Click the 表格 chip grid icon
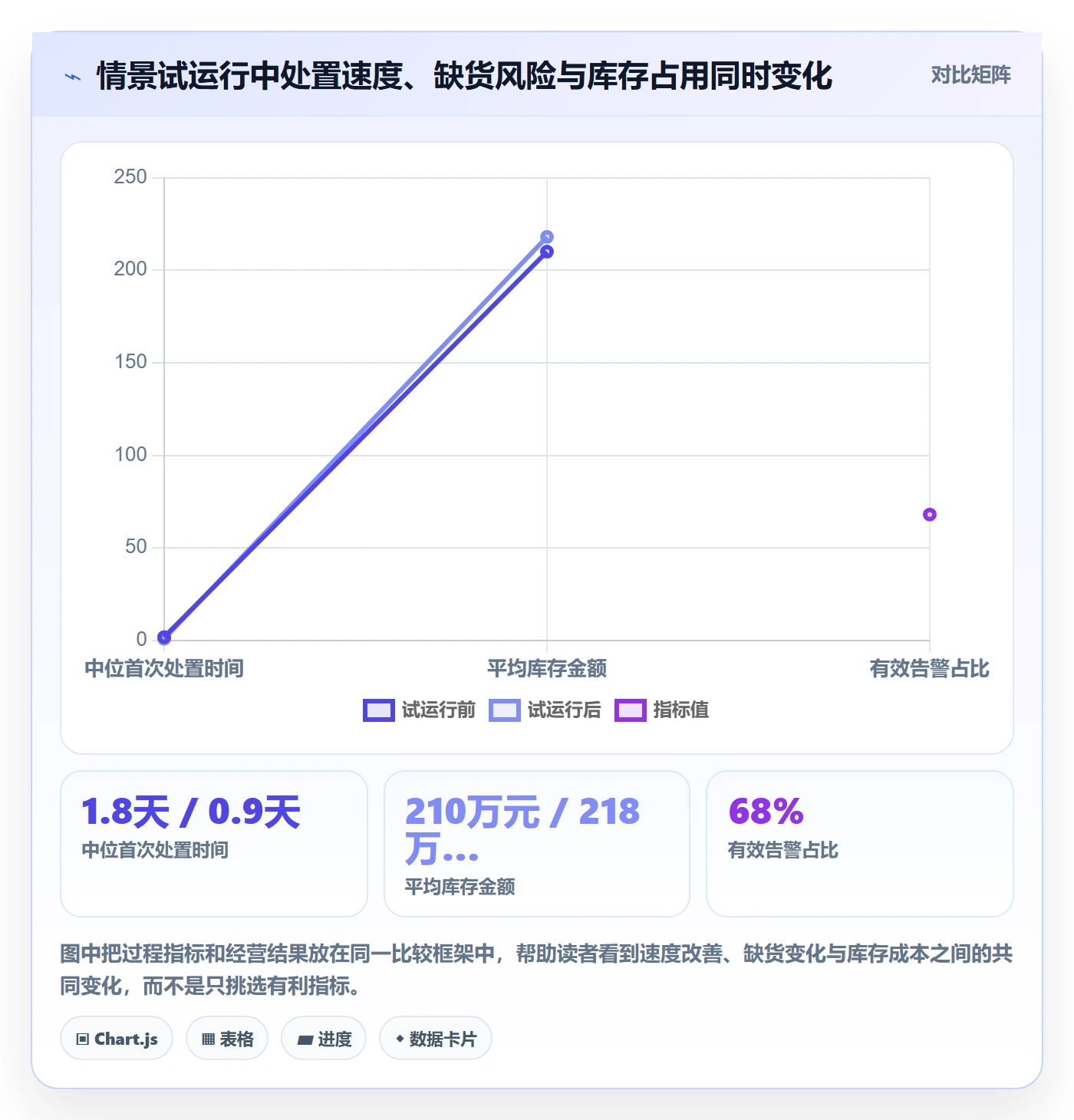 point(208,1039)
